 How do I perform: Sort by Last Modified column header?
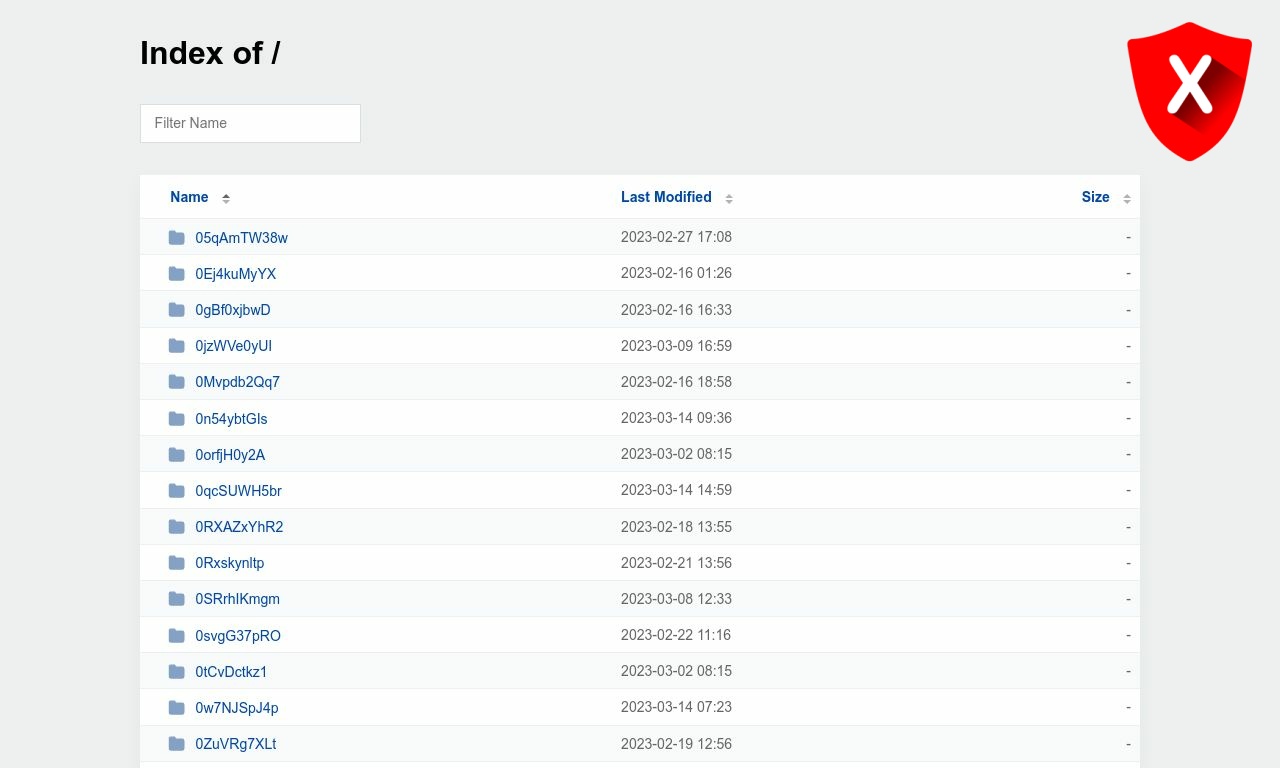tap(666, 197)
